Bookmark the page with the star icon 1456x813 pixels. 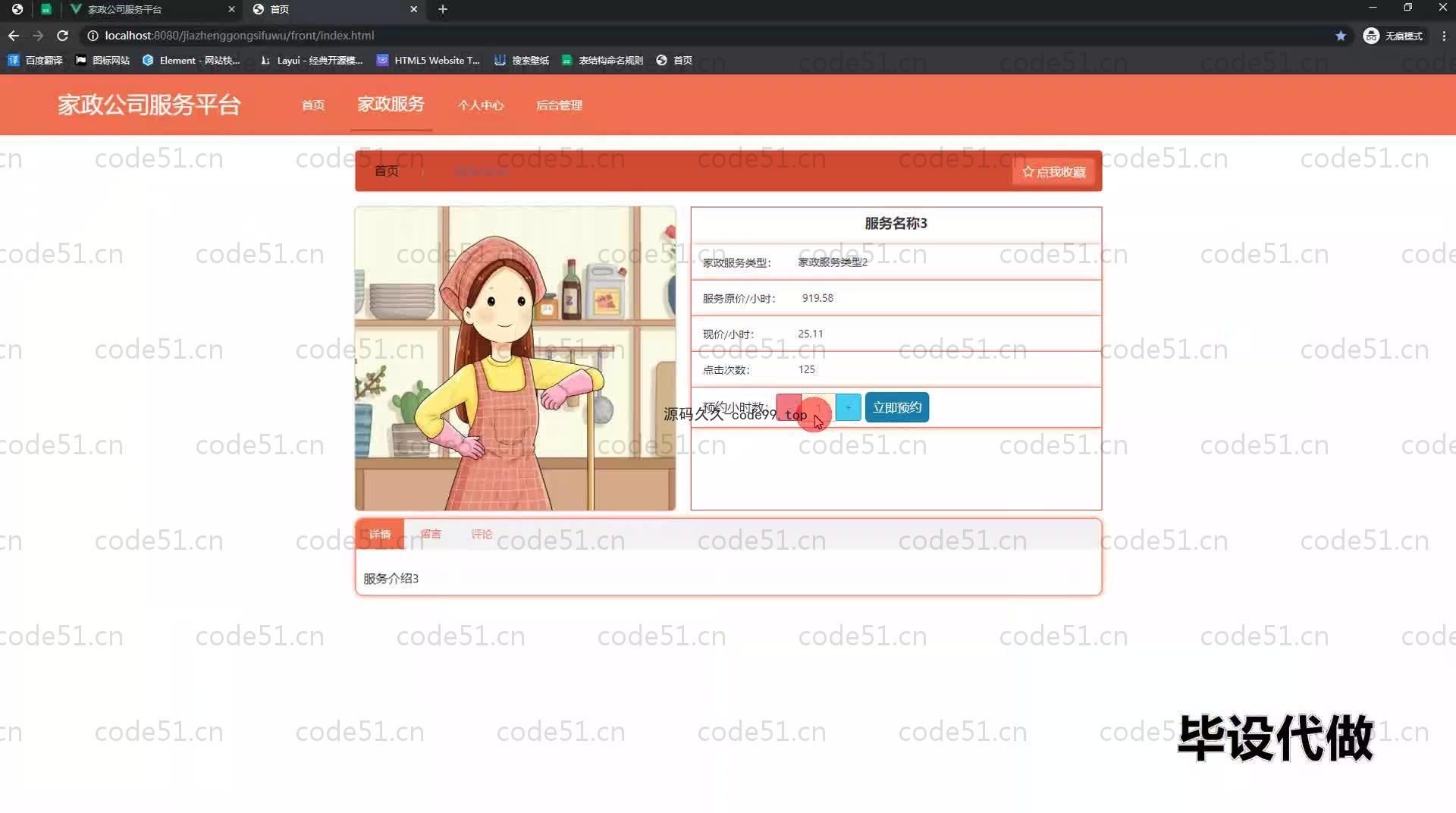tap(1341, 36)
